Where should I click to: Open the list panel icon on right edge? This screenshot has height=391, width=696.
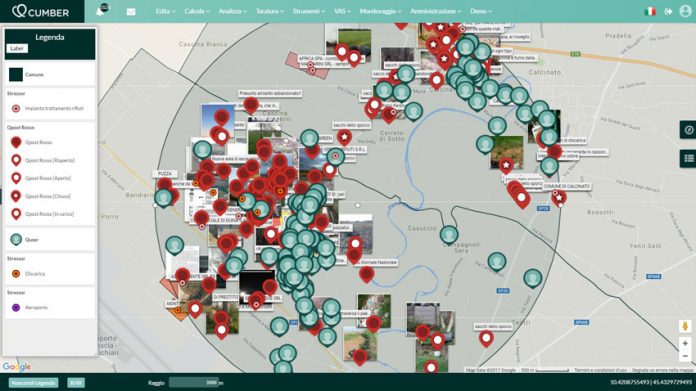[x=688, y=158]
